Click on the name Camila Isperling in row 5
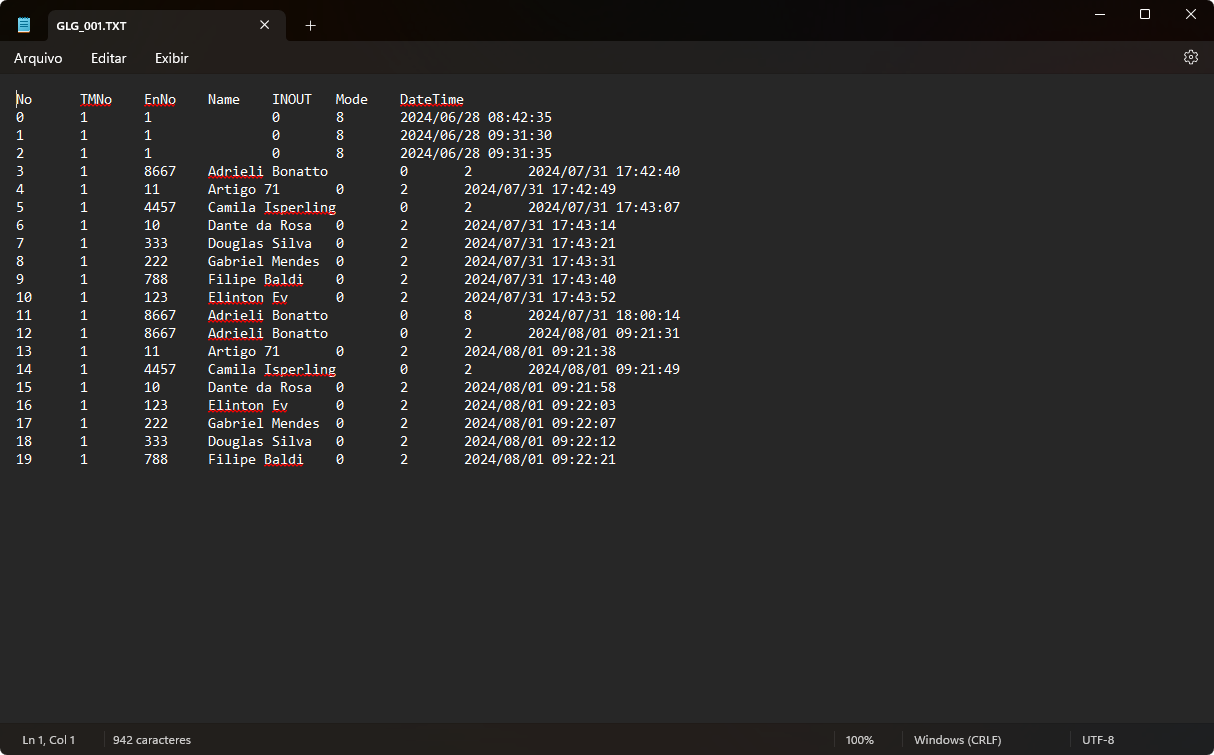The width and height of the screenshot is (1214, 755). (271, 208)
